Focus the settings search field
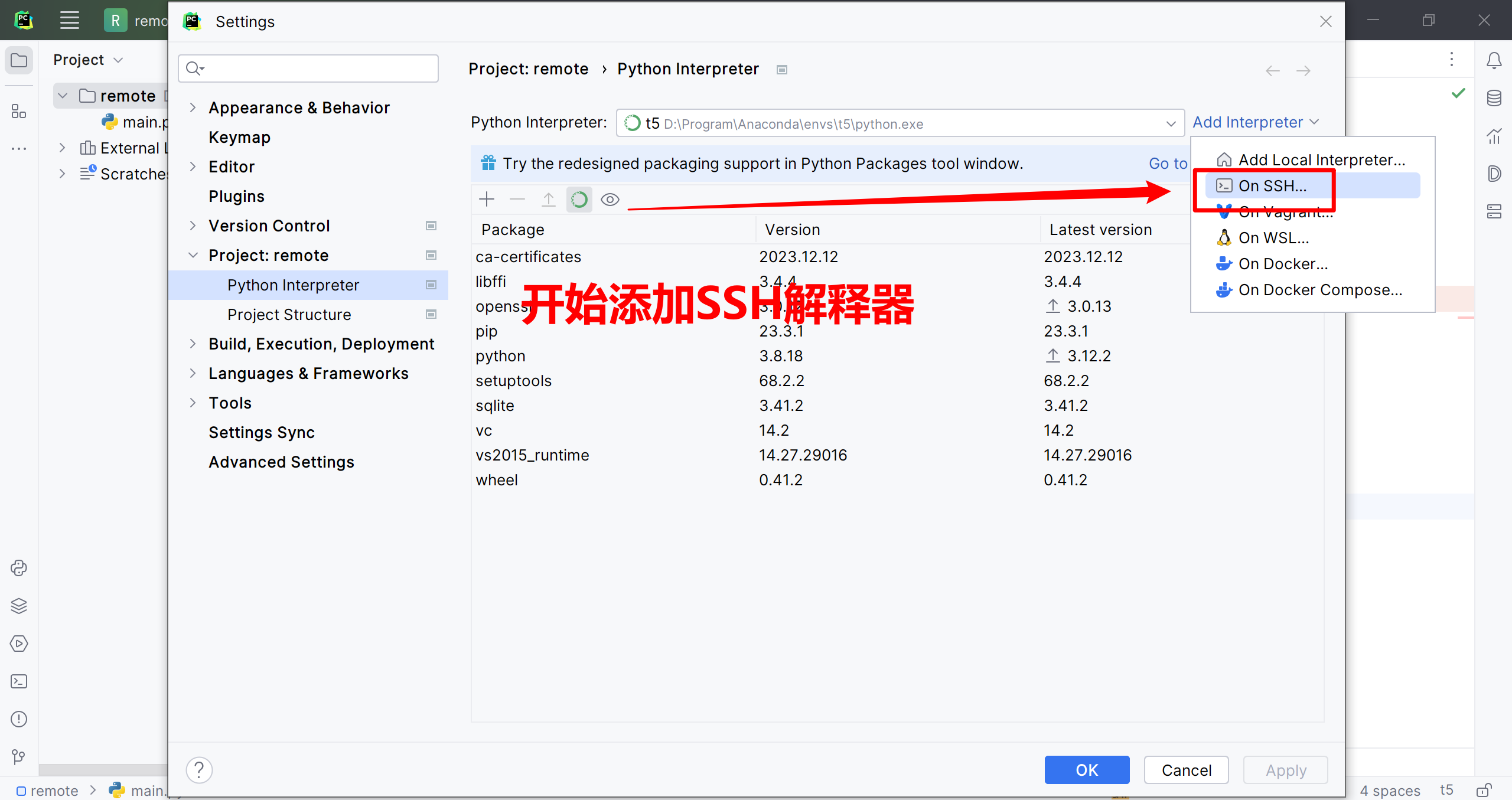The height and width of the screenshot is (800, 1512). click(308, 68)
